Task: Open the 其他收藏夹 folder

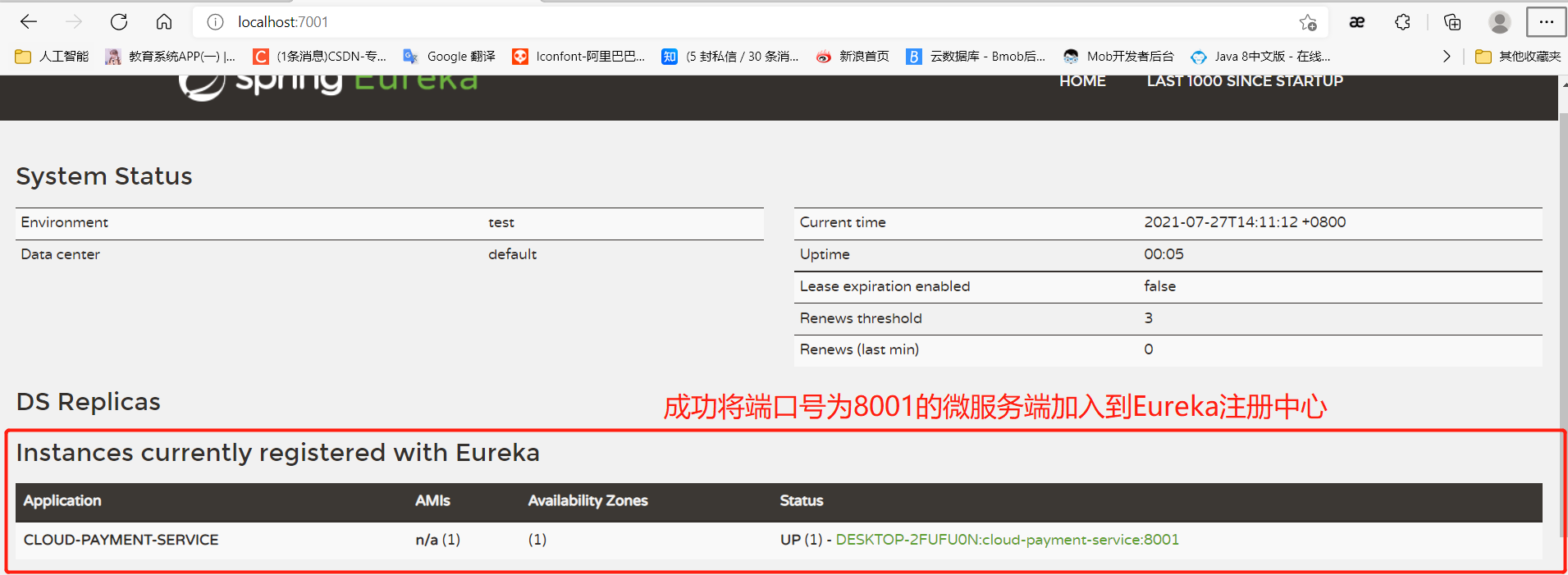Action: click(1518, 57)
